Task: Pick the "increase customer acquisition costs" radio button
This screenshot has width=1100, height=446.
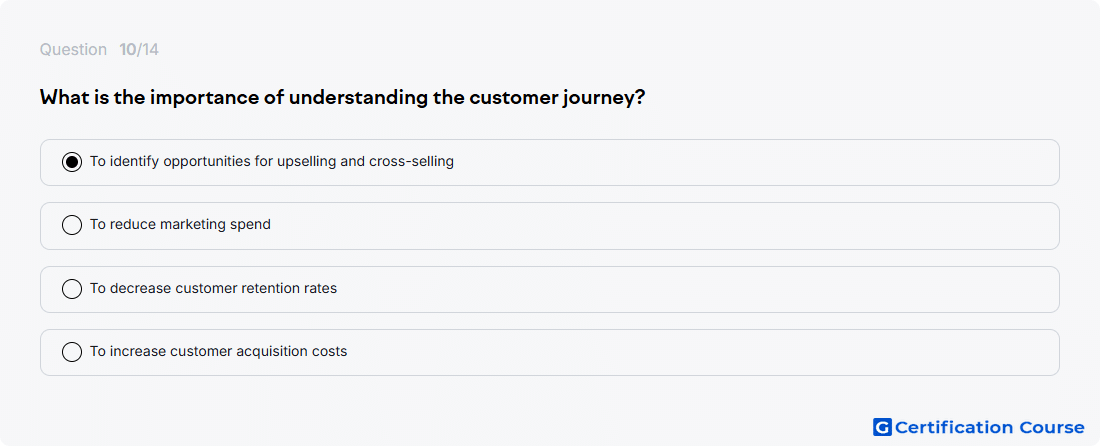Action: pos(72,352)
